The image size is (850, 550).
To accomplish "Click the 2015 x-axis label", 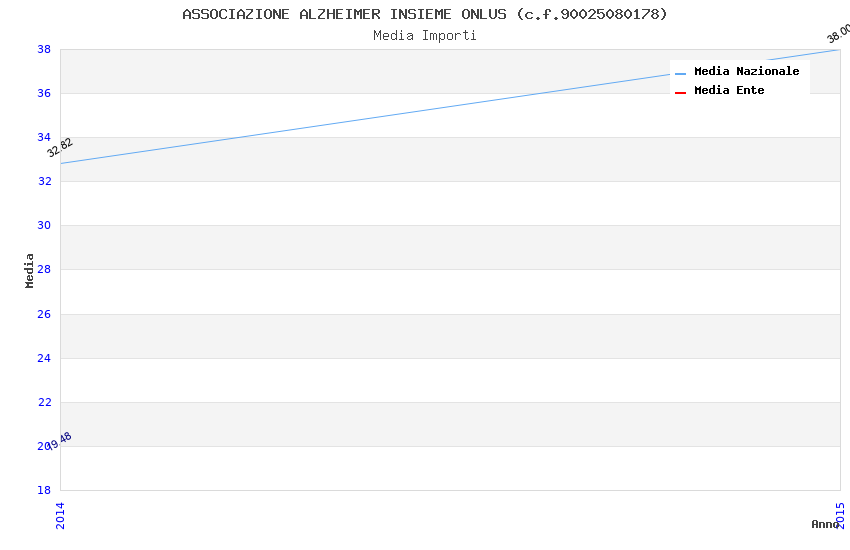I will coord(840,515).
